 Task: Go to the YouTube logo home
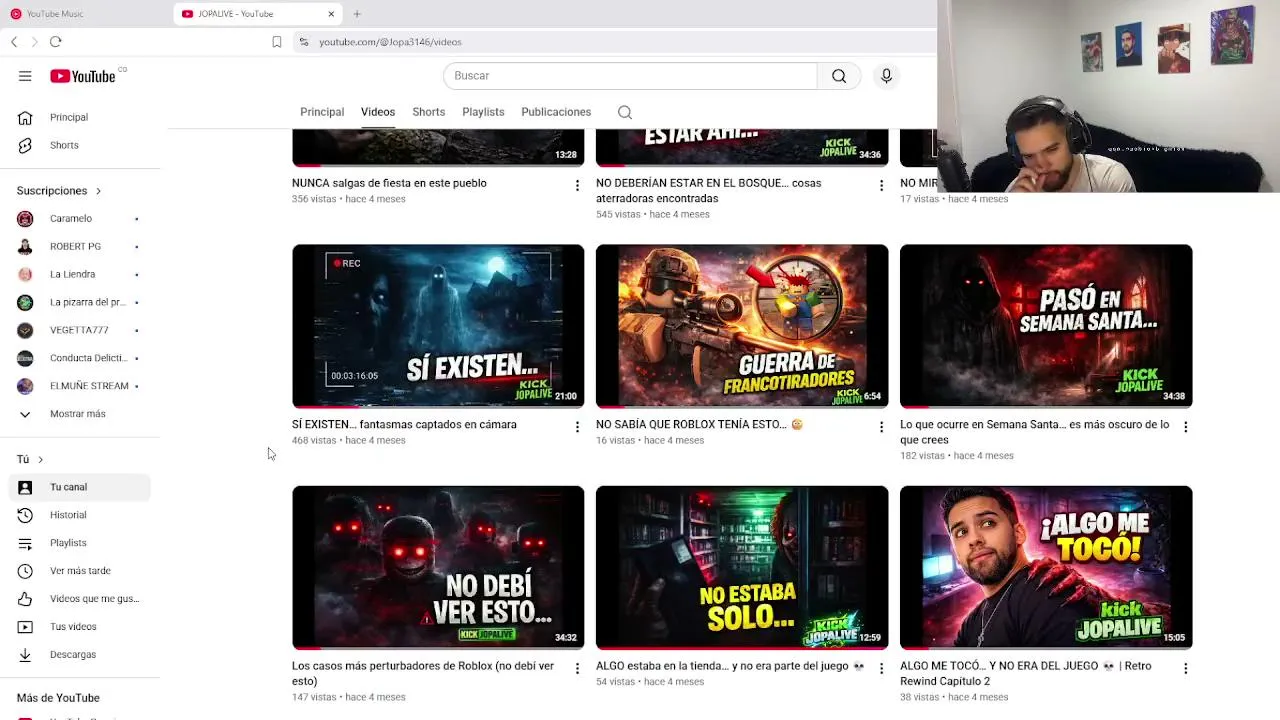pos(84,76)
